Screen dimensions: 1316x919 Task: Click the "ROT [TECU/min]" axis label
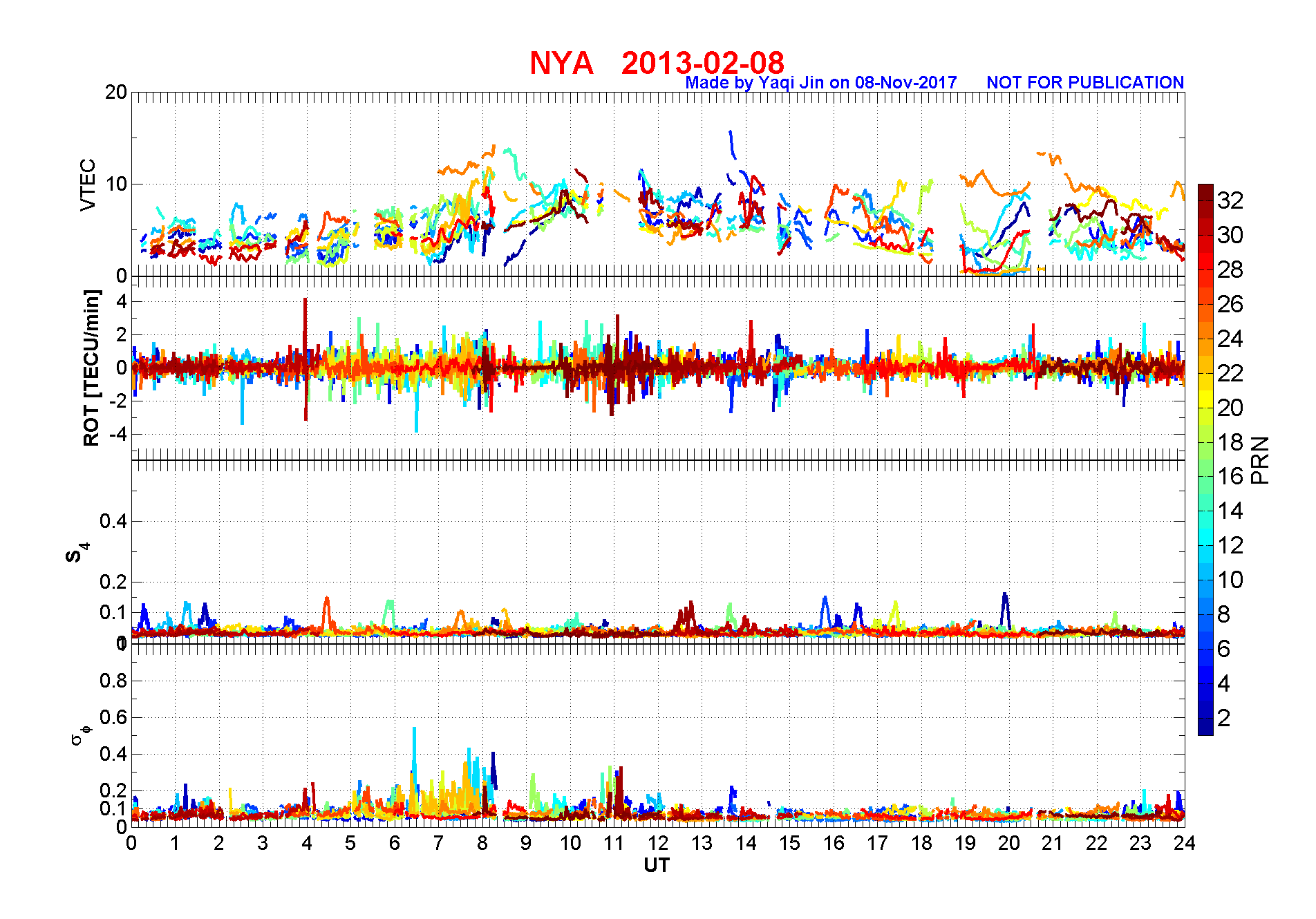[x=91, y=368]
